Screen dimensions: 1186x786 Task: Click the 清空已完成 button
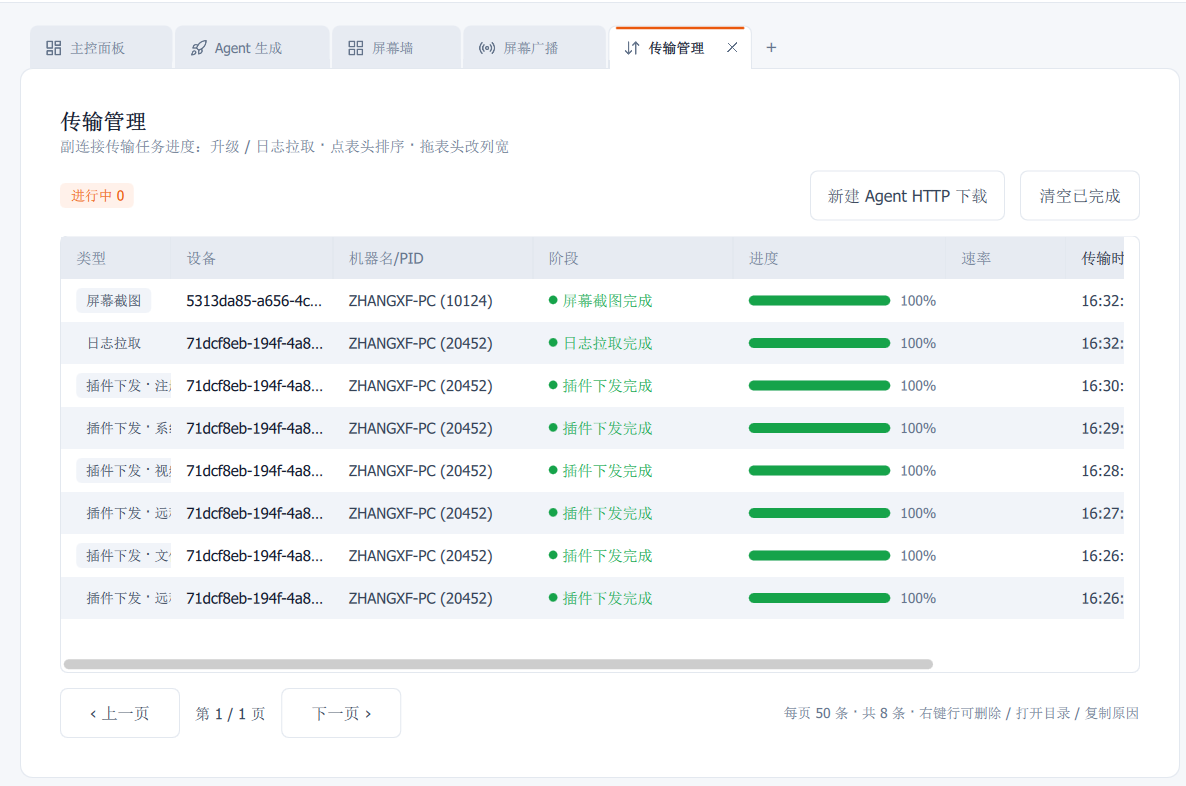(x=1079, y=196)
